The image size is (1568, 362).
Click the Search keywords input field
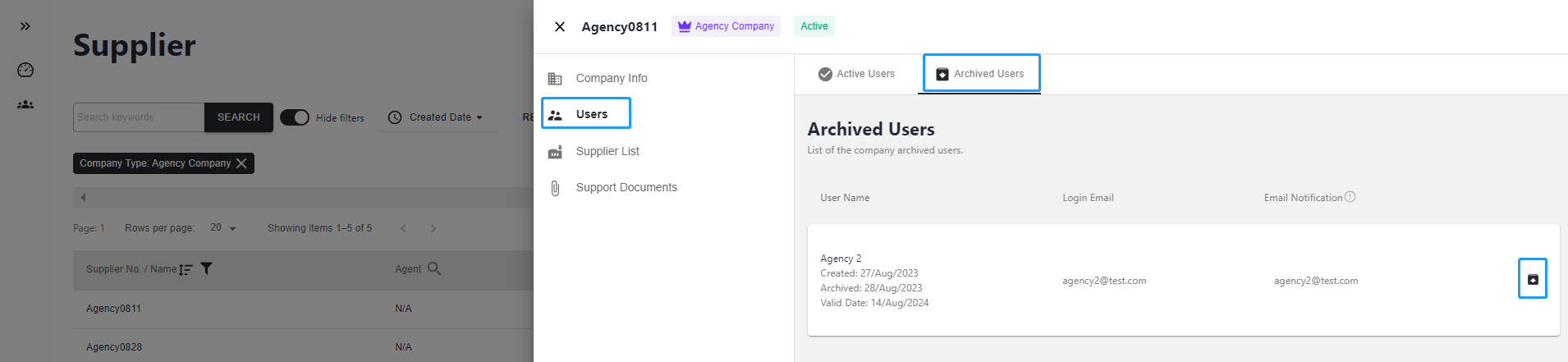click(x=138, y=117)
